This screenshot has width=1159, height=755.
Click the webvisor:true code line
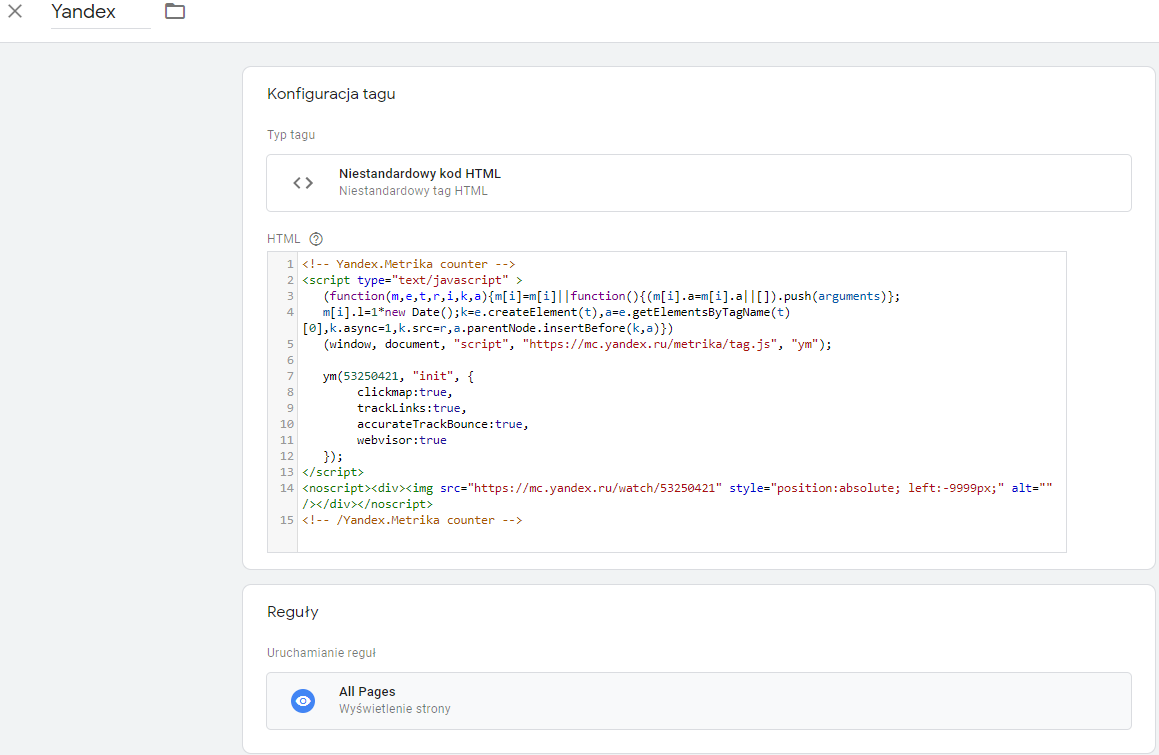(401, 440)
